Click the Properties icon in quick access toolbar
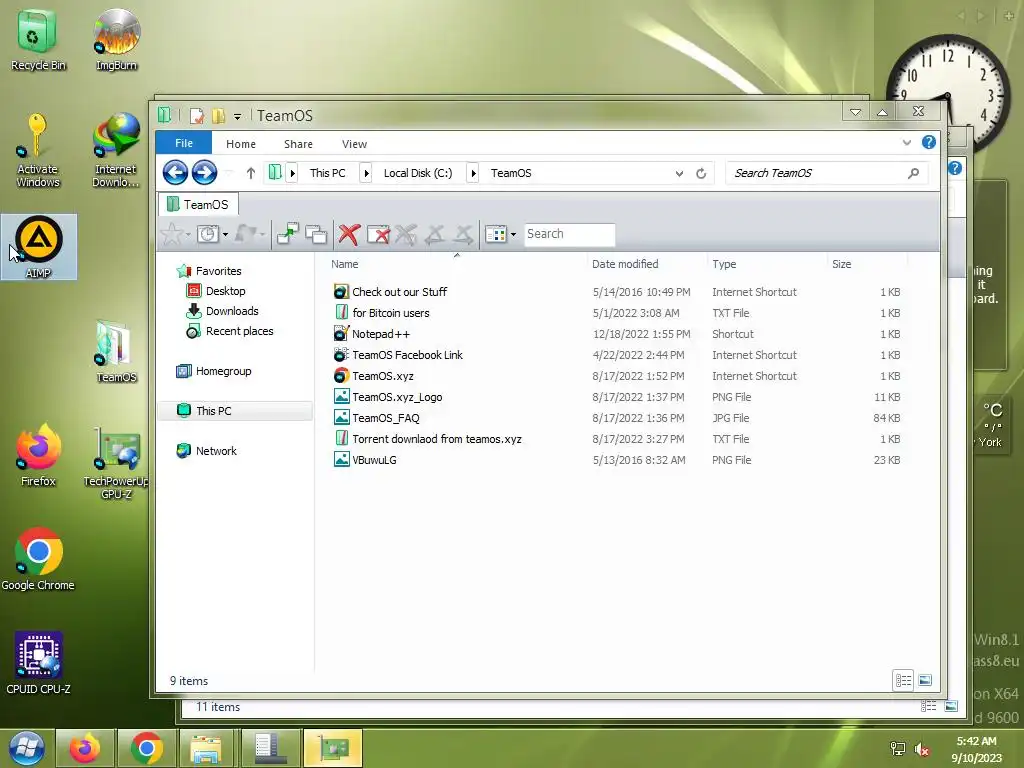 coord(197,116)
